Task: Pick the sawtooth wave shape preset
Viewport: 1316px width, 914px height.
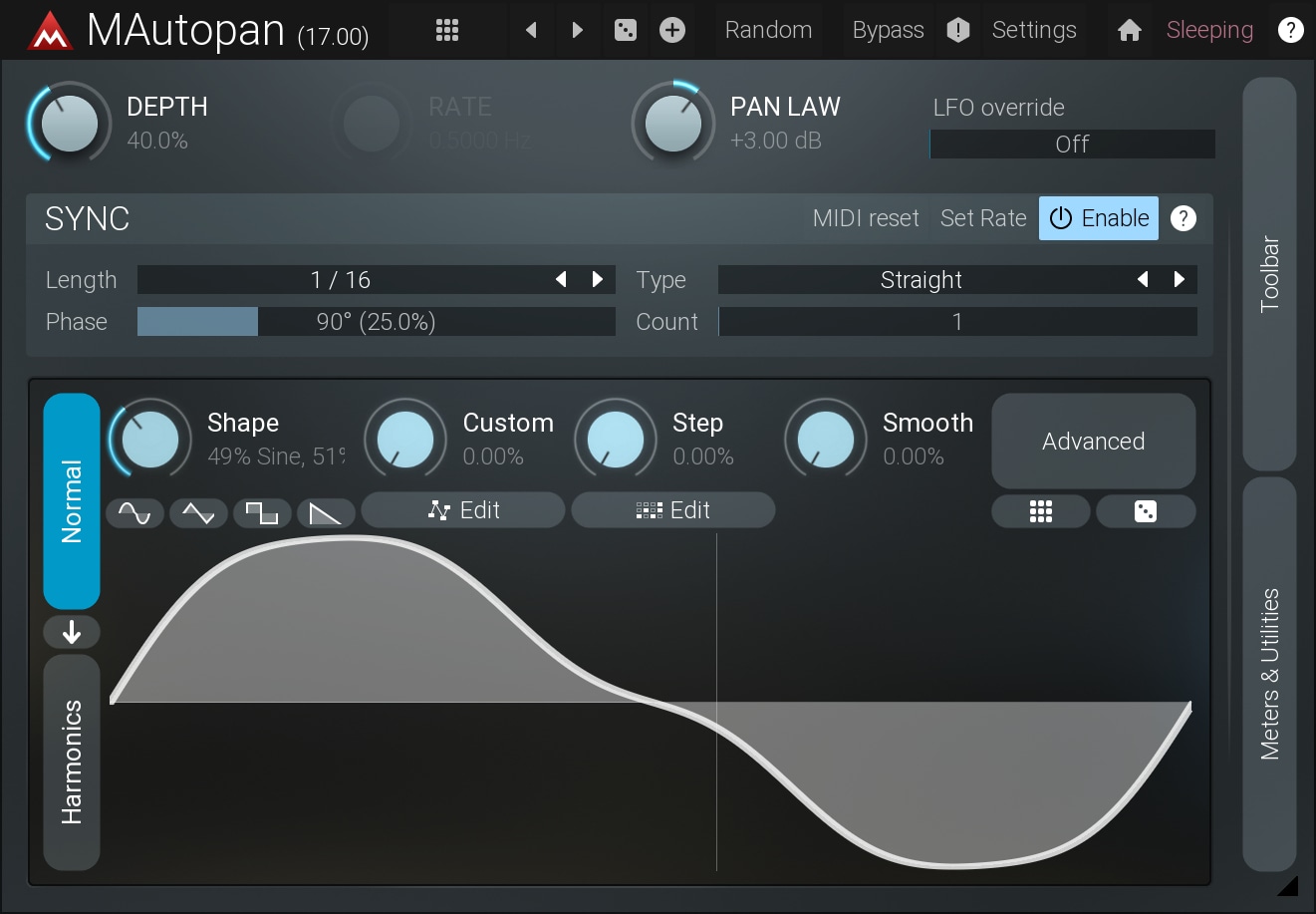Action: click(326, 513)
